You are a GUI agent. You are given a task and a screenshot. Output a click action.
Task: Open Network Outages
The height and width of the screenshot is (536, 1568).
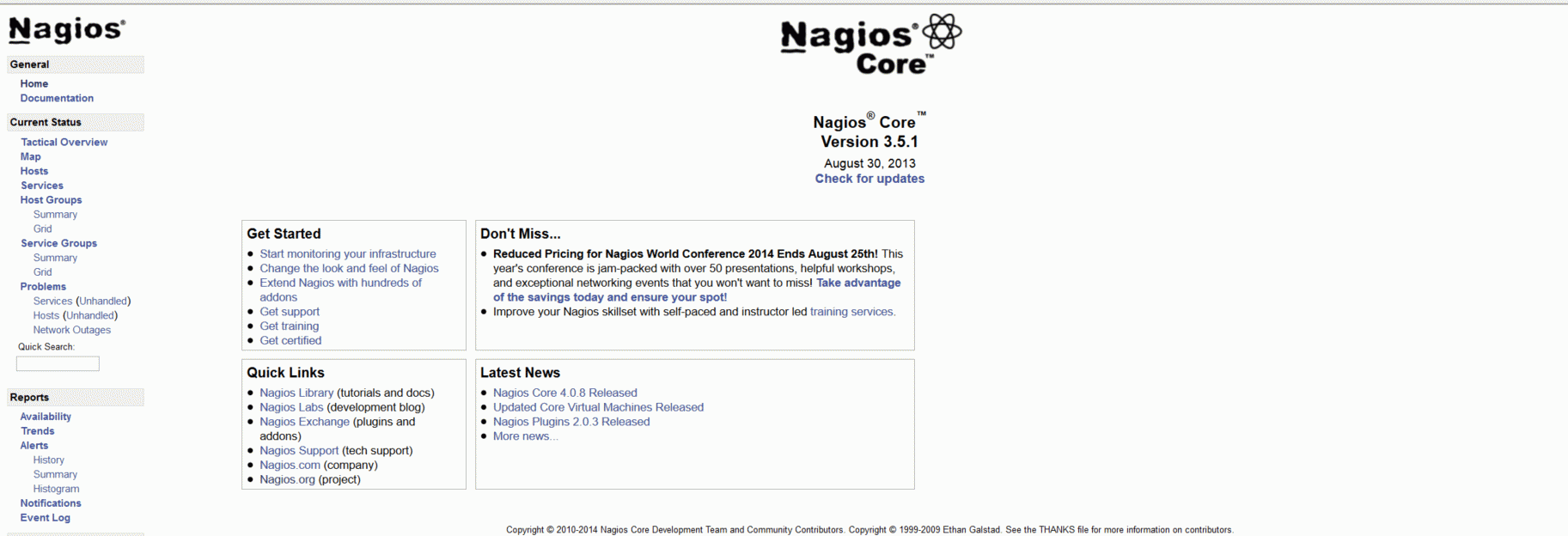pos(72,330)
